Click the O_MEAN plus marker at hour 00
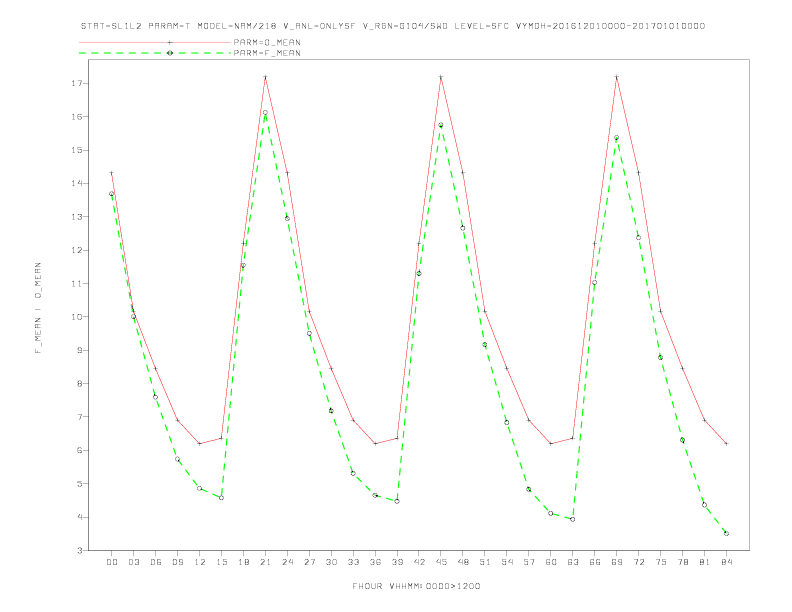 (112, 173)
